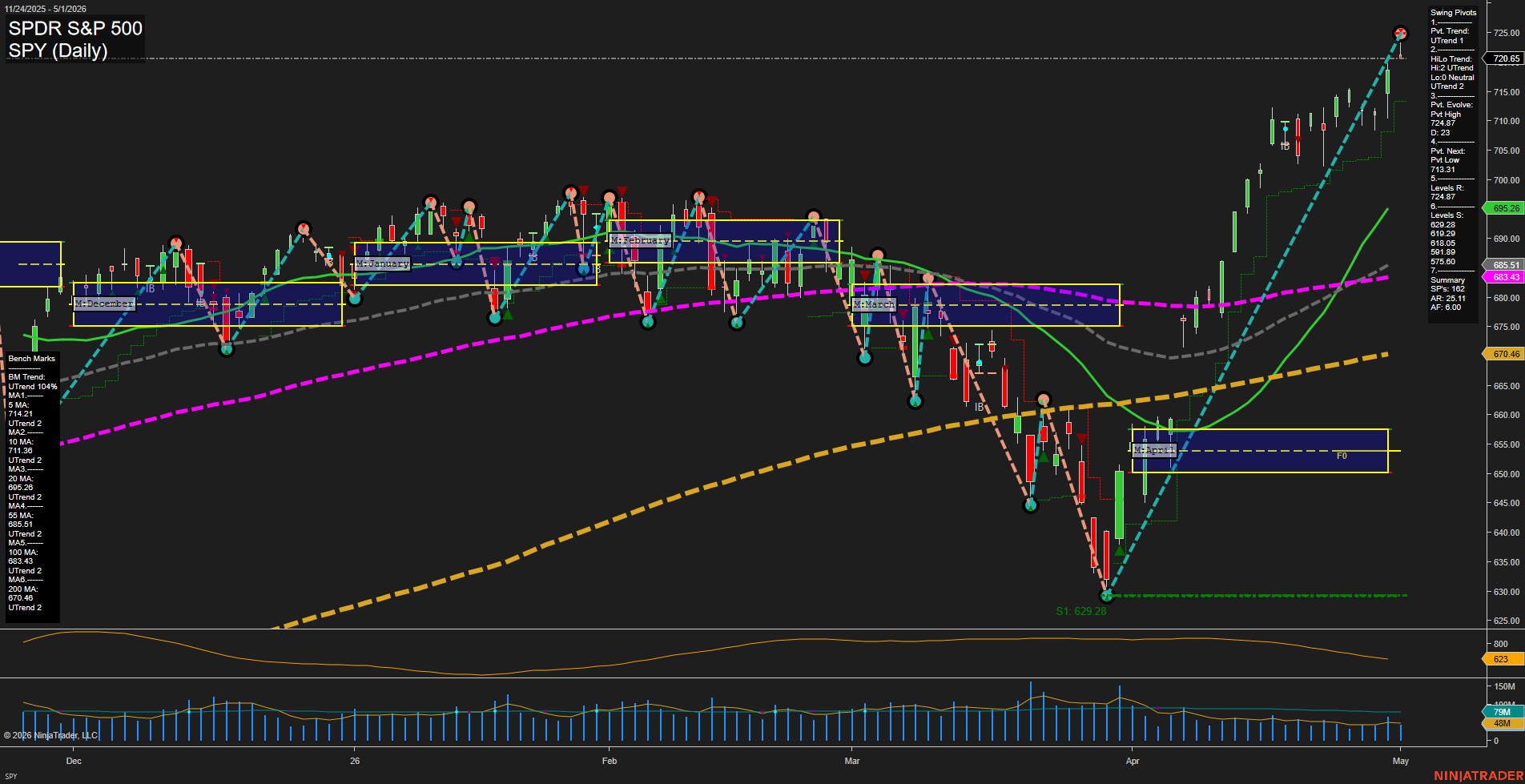Viewport: 1525px width, 784px height.
Task: Click the teal 79M volume tag
Action: (1502, 712)
